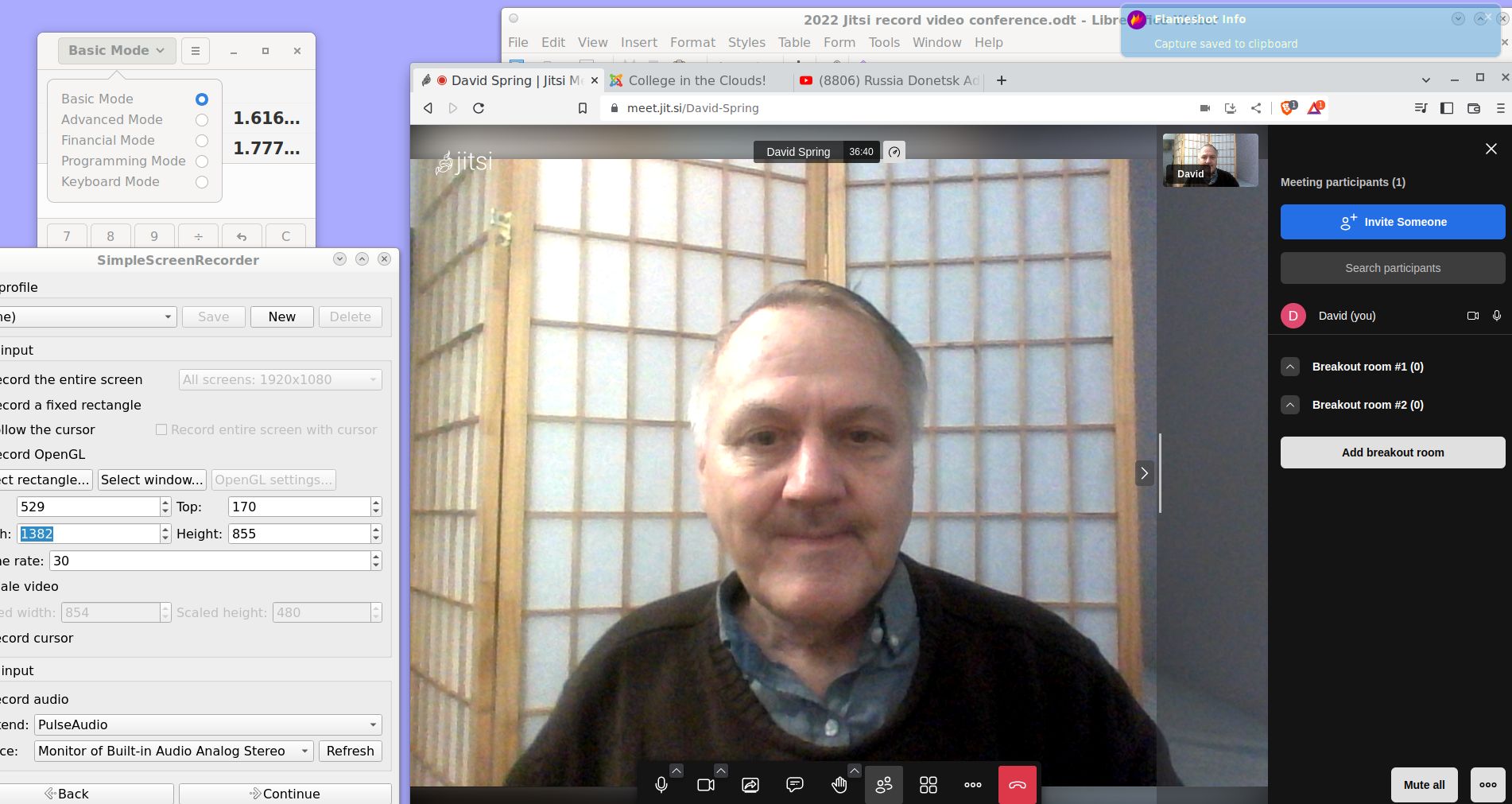
Task: Switch to tile view
Action: (929, 785)
